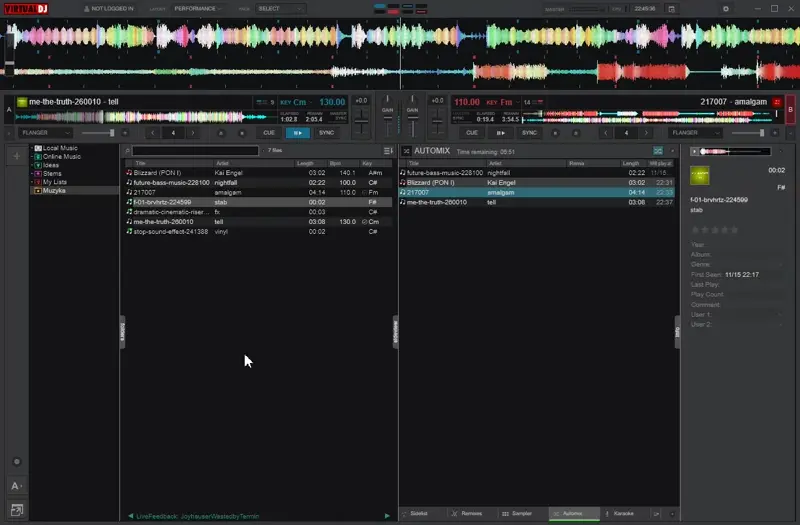Expand the My Lists tree node
Screen dimensions: 800x525
32,182
